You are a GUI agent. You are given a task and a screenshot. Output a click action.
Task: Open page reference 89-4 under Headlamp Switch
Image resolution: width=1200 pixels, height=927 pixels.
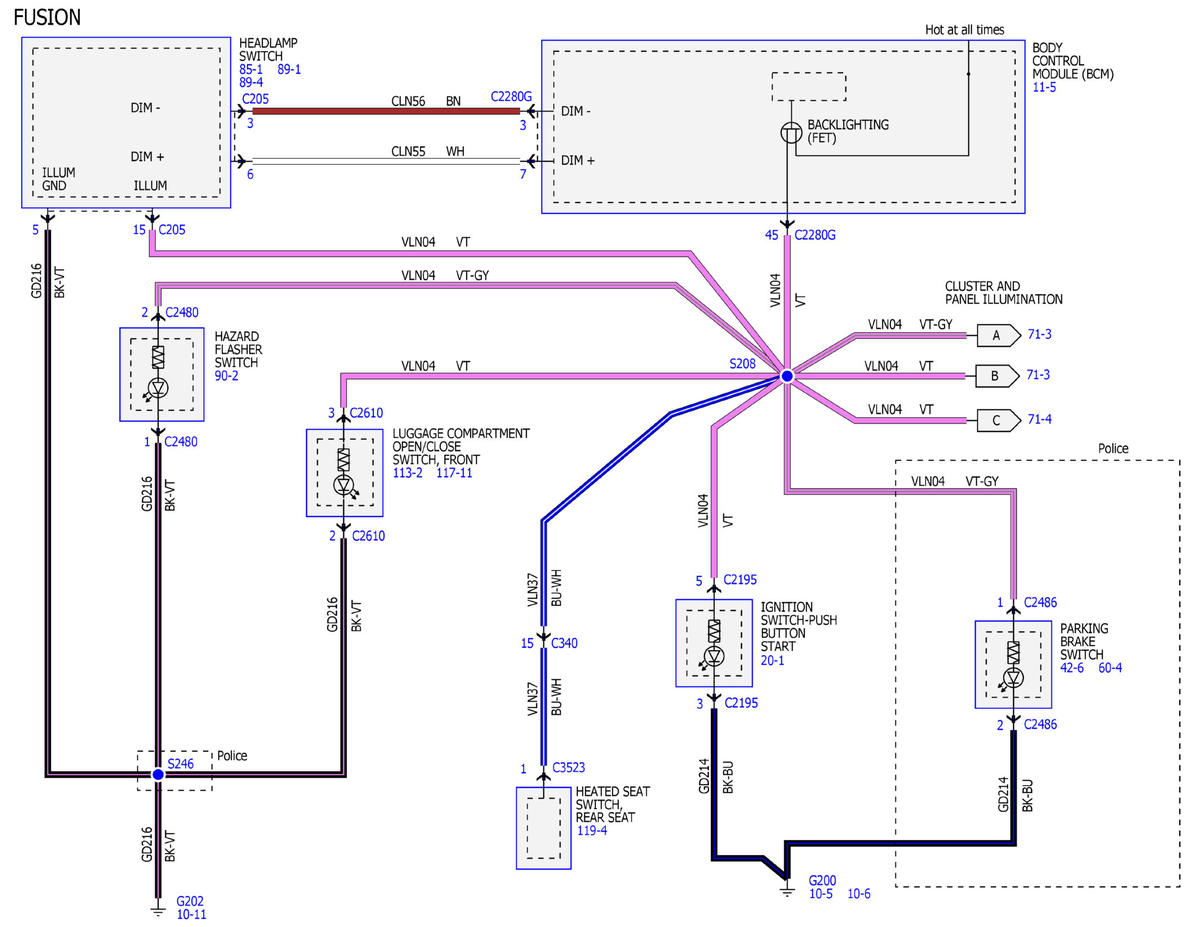(x=251, y=82)
